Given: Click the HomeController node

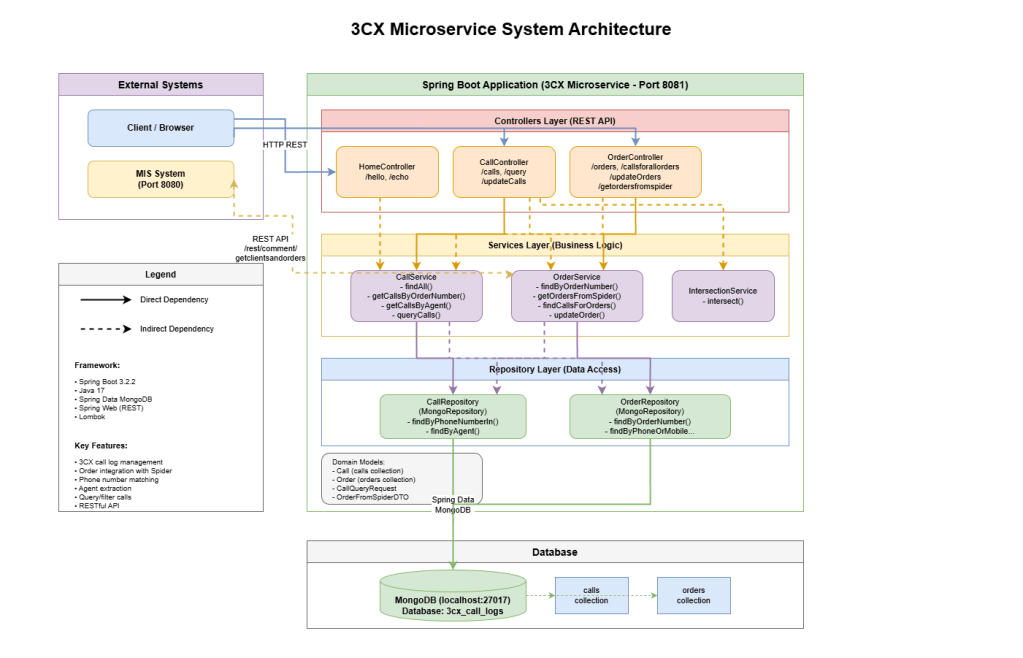Looking at the screenshot, I should [386, 172].
